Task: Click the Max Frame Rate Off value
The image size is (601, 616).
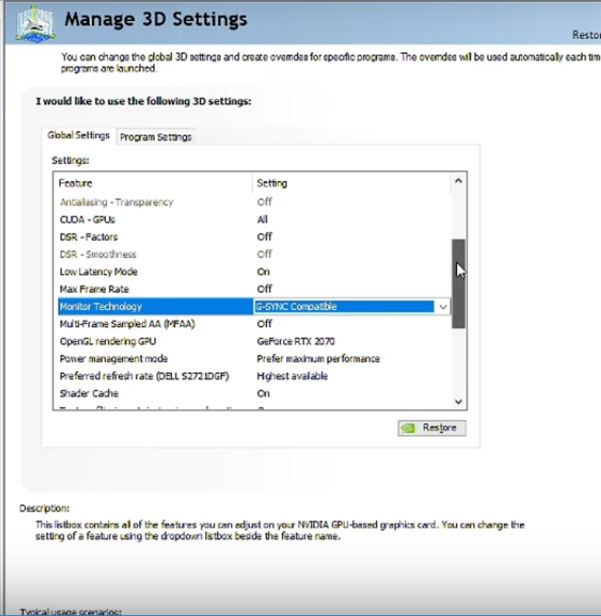Action: pyautogui.click(x=264, y=289)
